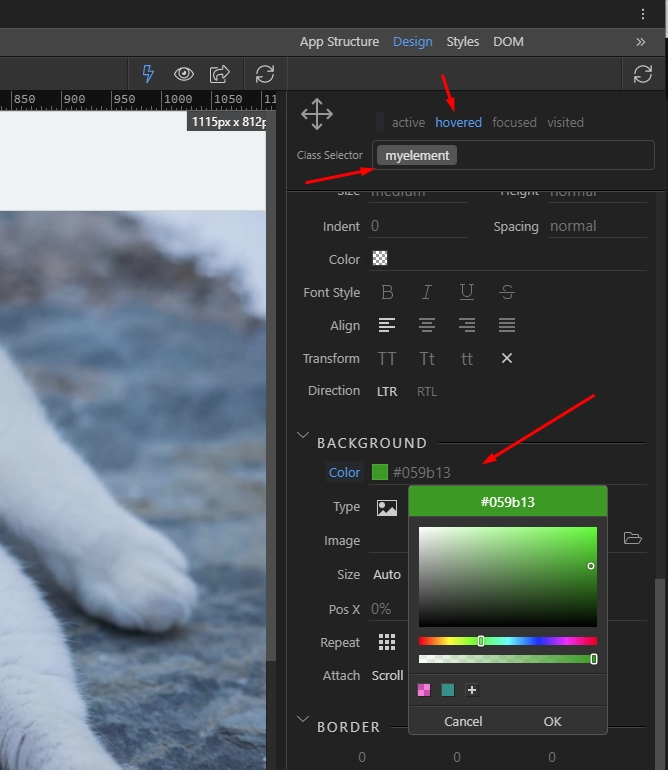Viewport: 668px width, 770px height.
Task: Edit the Pos X field
Action: 388,609
